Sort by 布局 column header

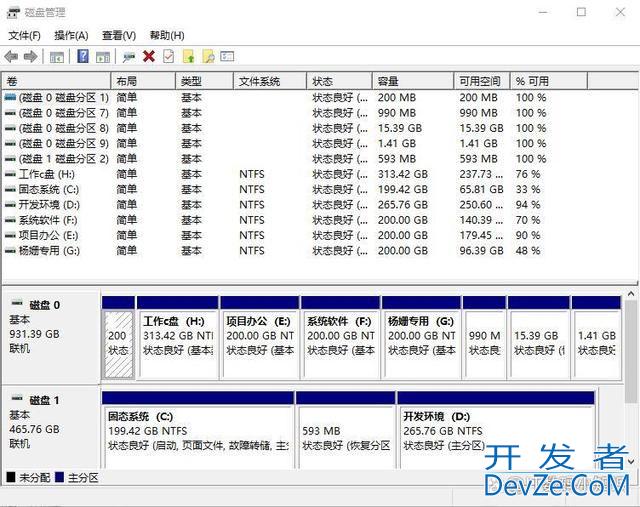coord(143,81)
